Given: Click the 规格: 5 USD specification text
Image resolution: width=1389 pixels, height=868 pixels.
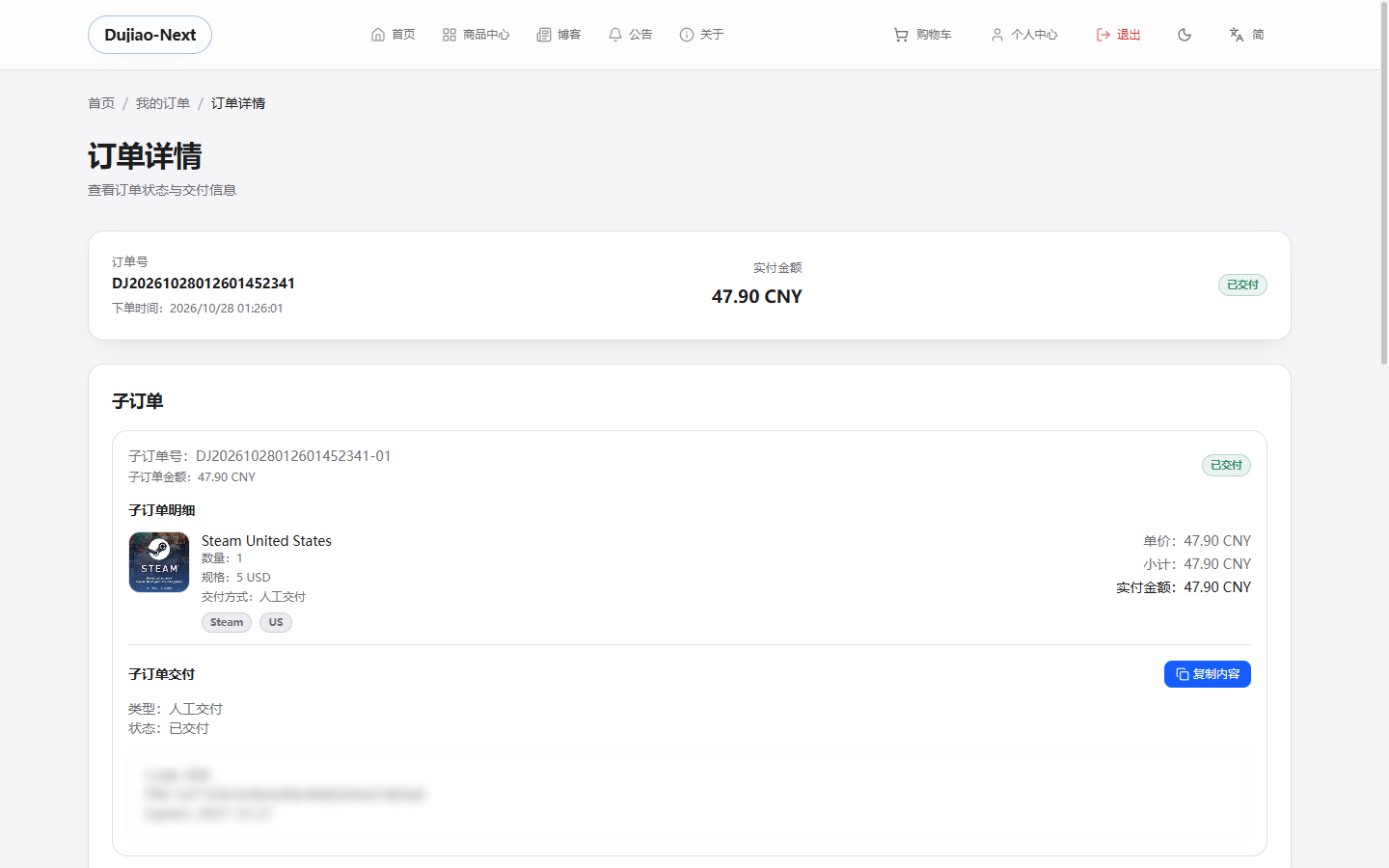Looking at the screenshot, I should pyautogui.click(x=235, y=578).
